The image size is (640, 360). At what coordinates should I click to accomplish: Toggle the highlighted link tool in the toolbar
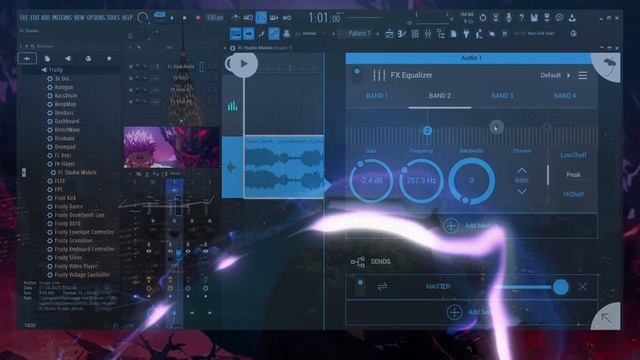[x=274, y=34]
